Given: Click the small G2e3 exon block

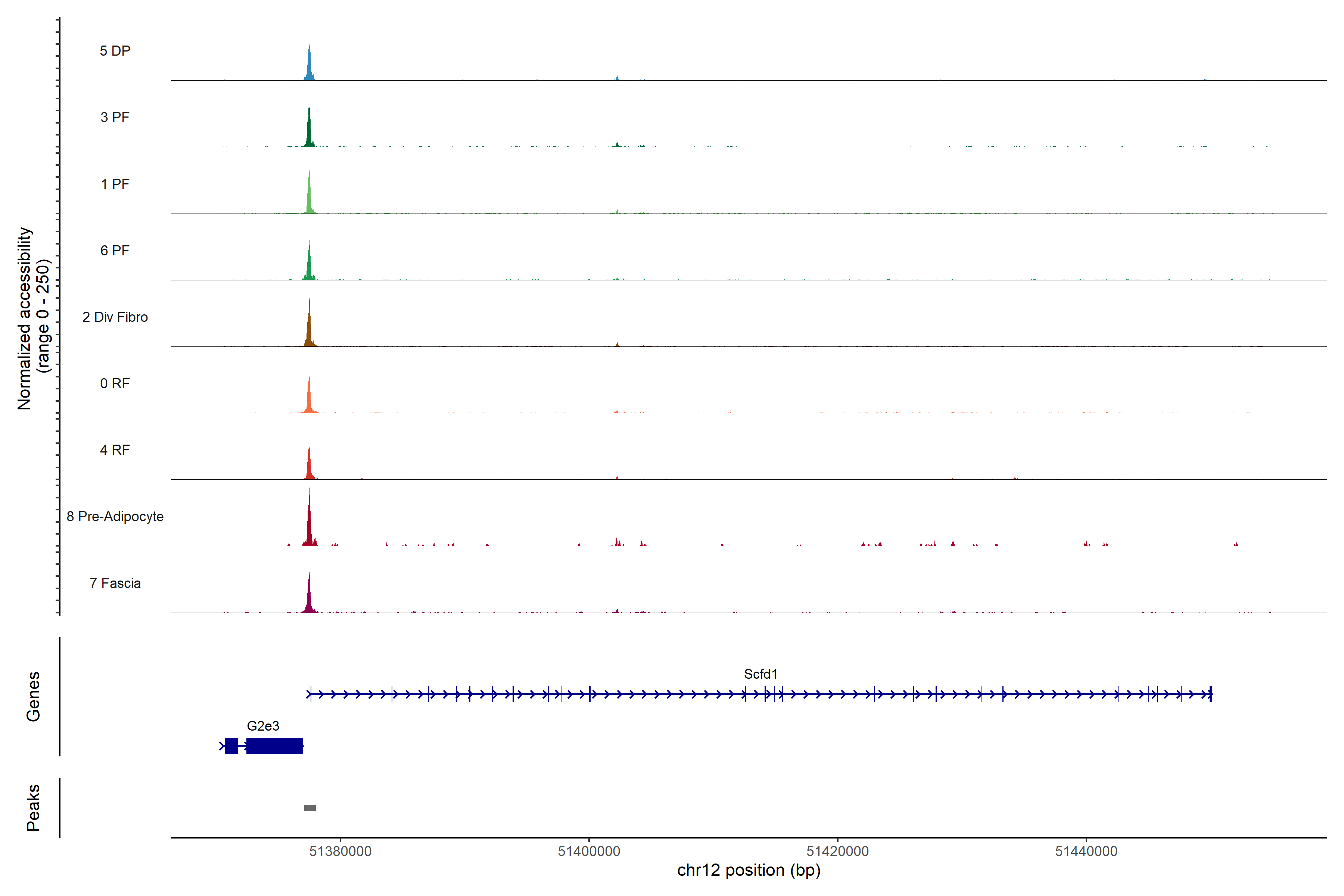Looking at the screenshot, I should [x=231, y=746].
